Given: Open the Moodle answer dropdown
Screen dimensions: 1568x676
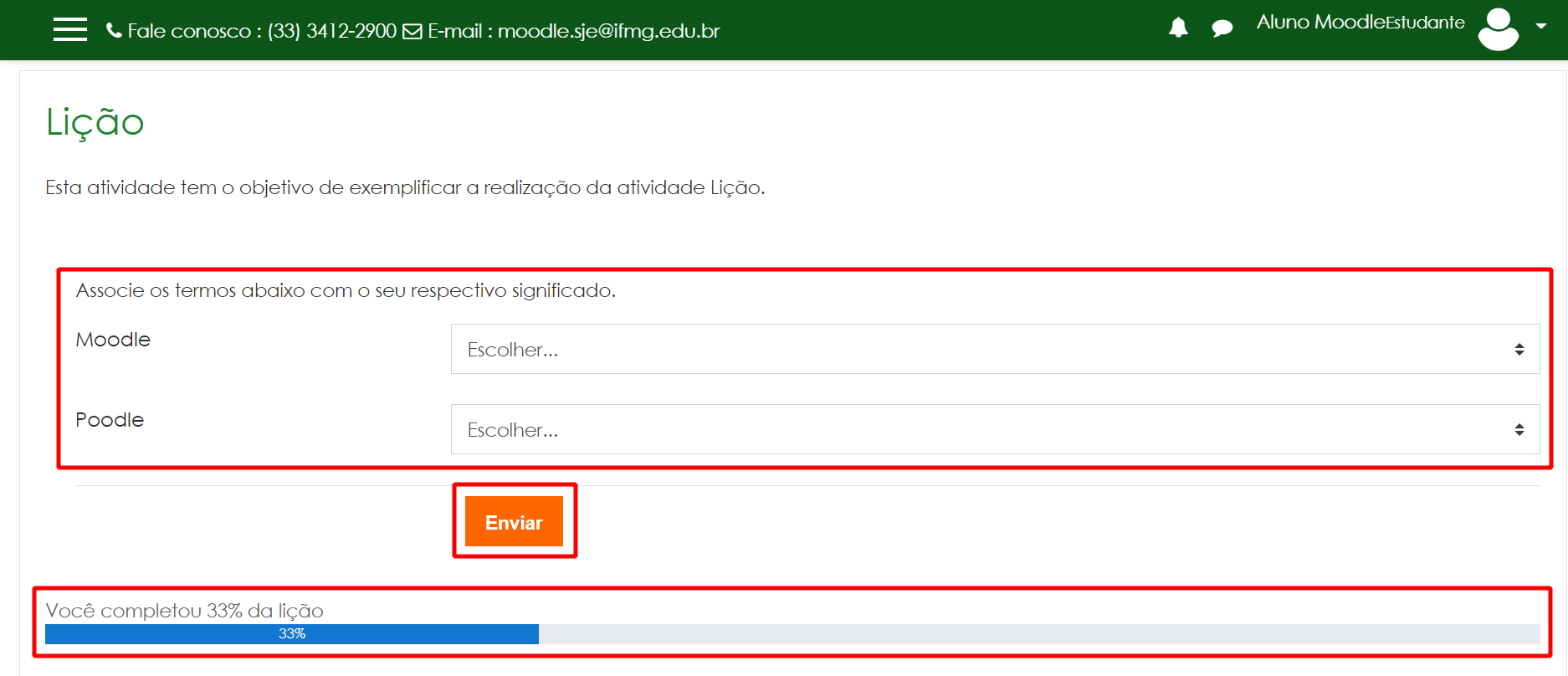Looking at the screenshot, I should pos(995,349).
